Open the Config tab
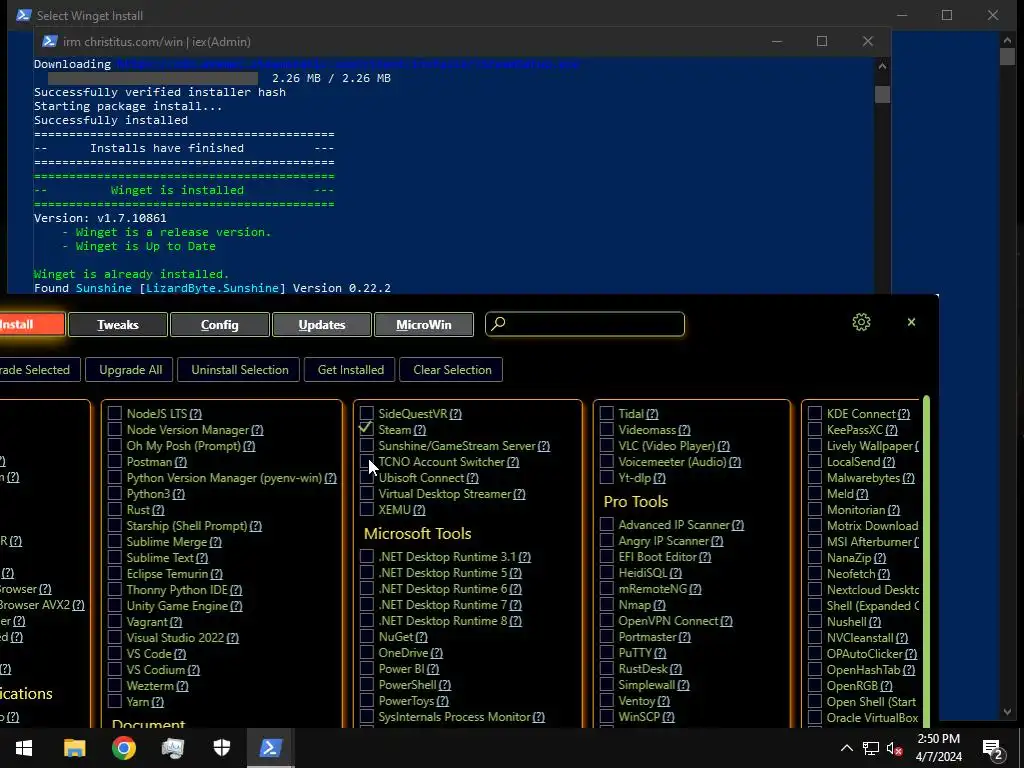This screenshot has width=1024, height=768. click(219, 325)
